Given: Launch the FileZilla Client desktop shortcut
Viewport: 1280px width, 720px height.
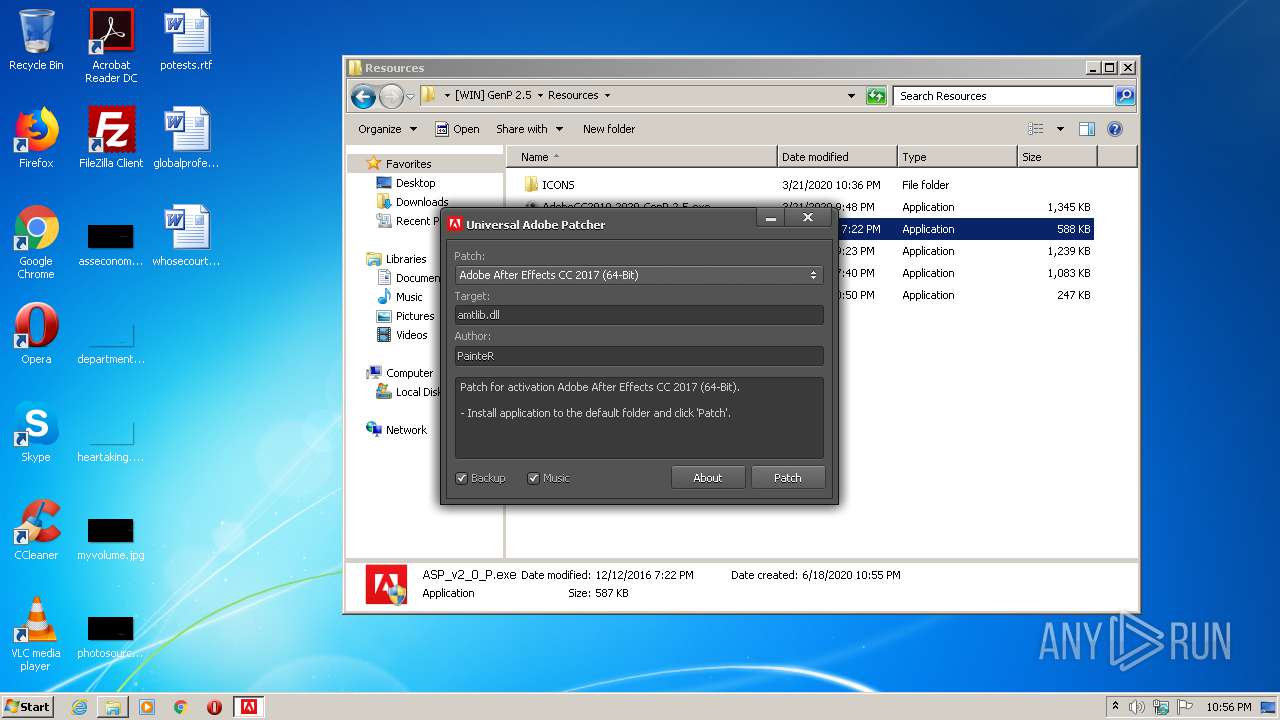Looking at the screenshot, I should click(111, 138).
